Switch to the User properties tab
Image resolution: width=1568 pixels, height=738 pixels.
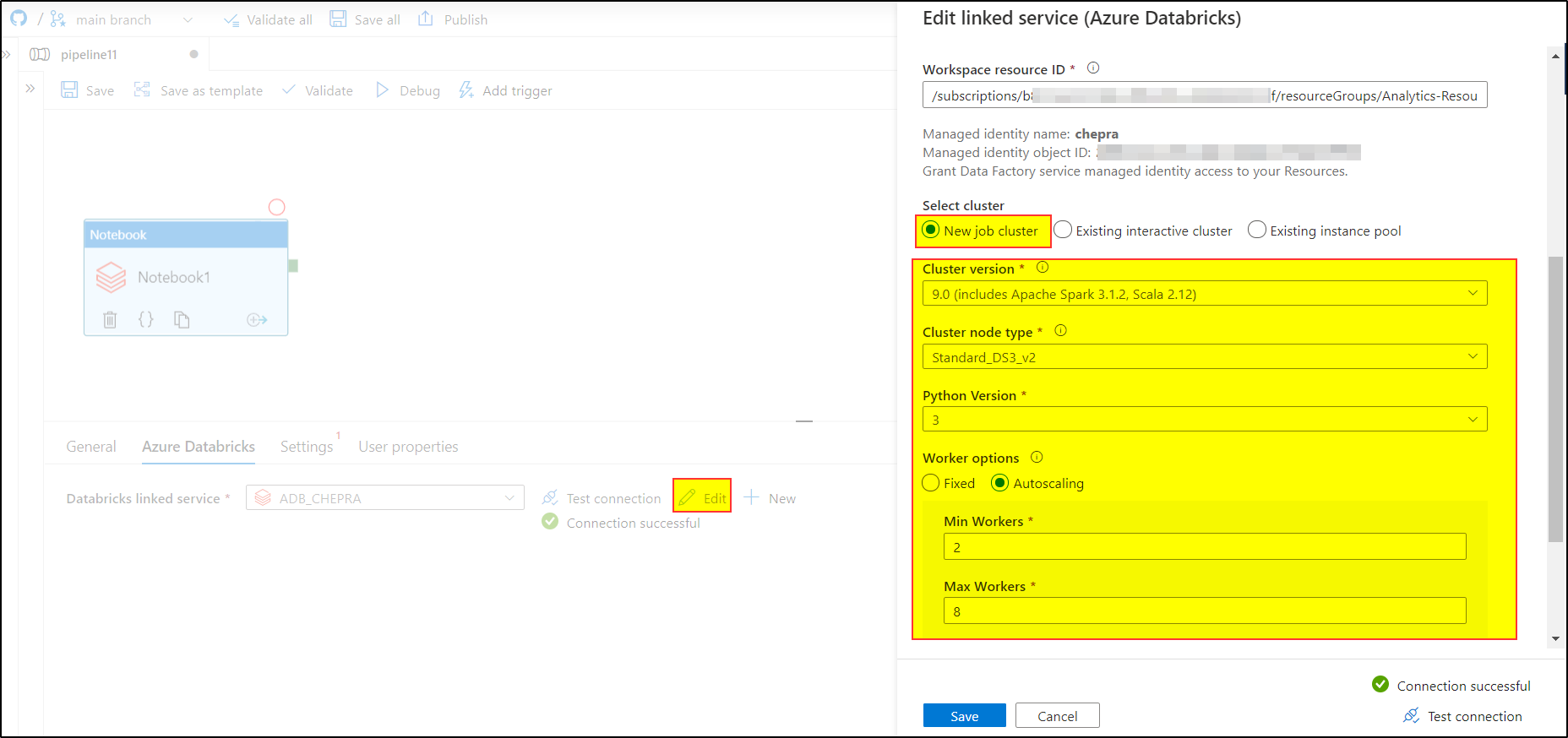tap(408, 447)
